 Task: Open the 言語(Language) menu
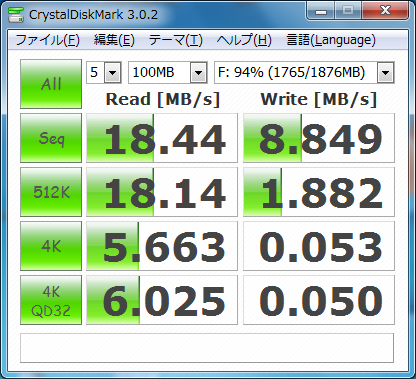click(x=331, y=40)
